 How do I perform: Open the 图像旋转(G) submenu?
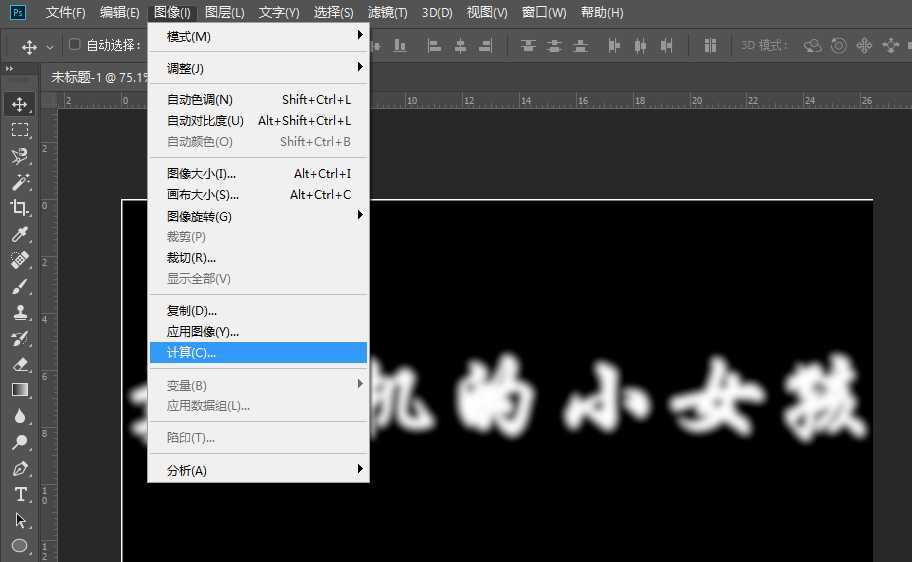coord(258,216)
